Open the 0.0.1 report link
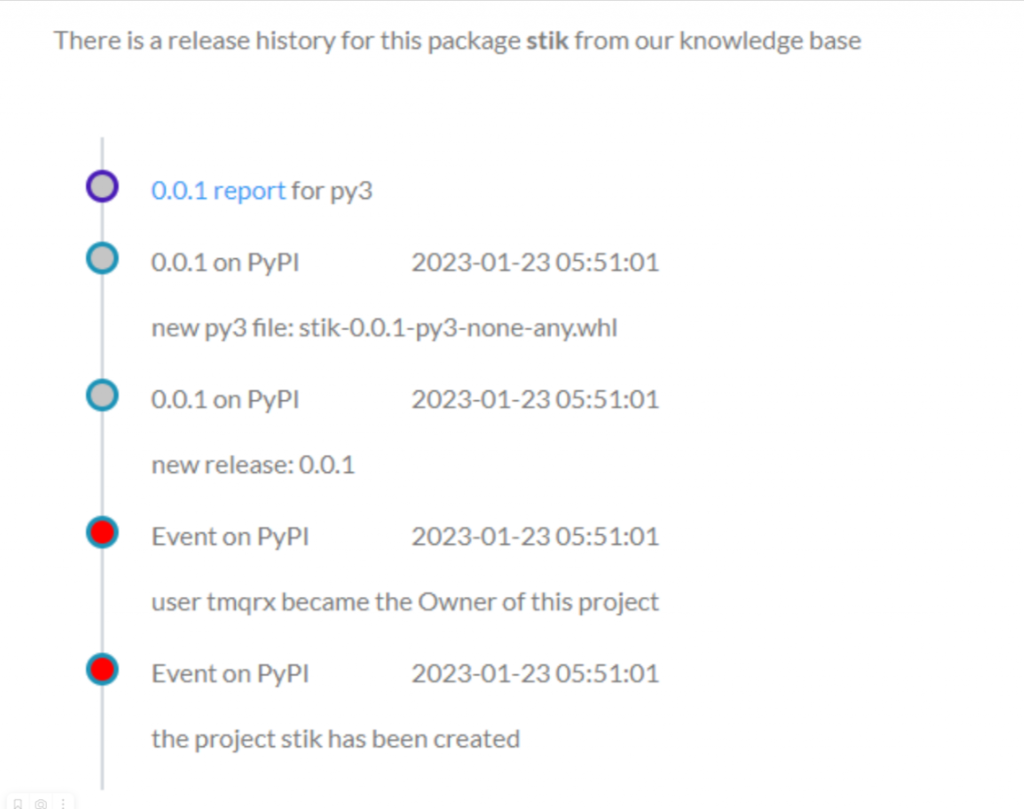Viewport: 1024px width, 809px height. tap(218, 191)
